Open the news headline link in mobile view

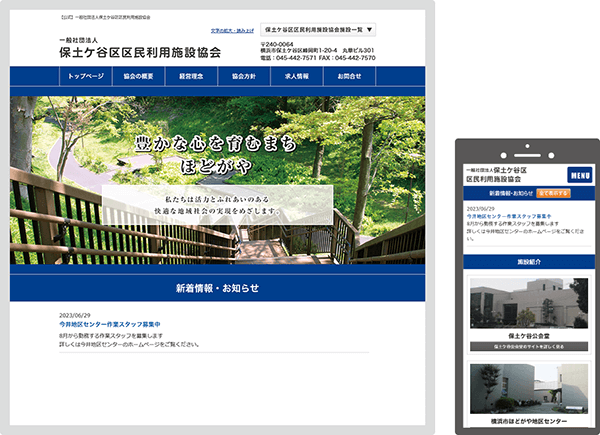click(501, 215)
